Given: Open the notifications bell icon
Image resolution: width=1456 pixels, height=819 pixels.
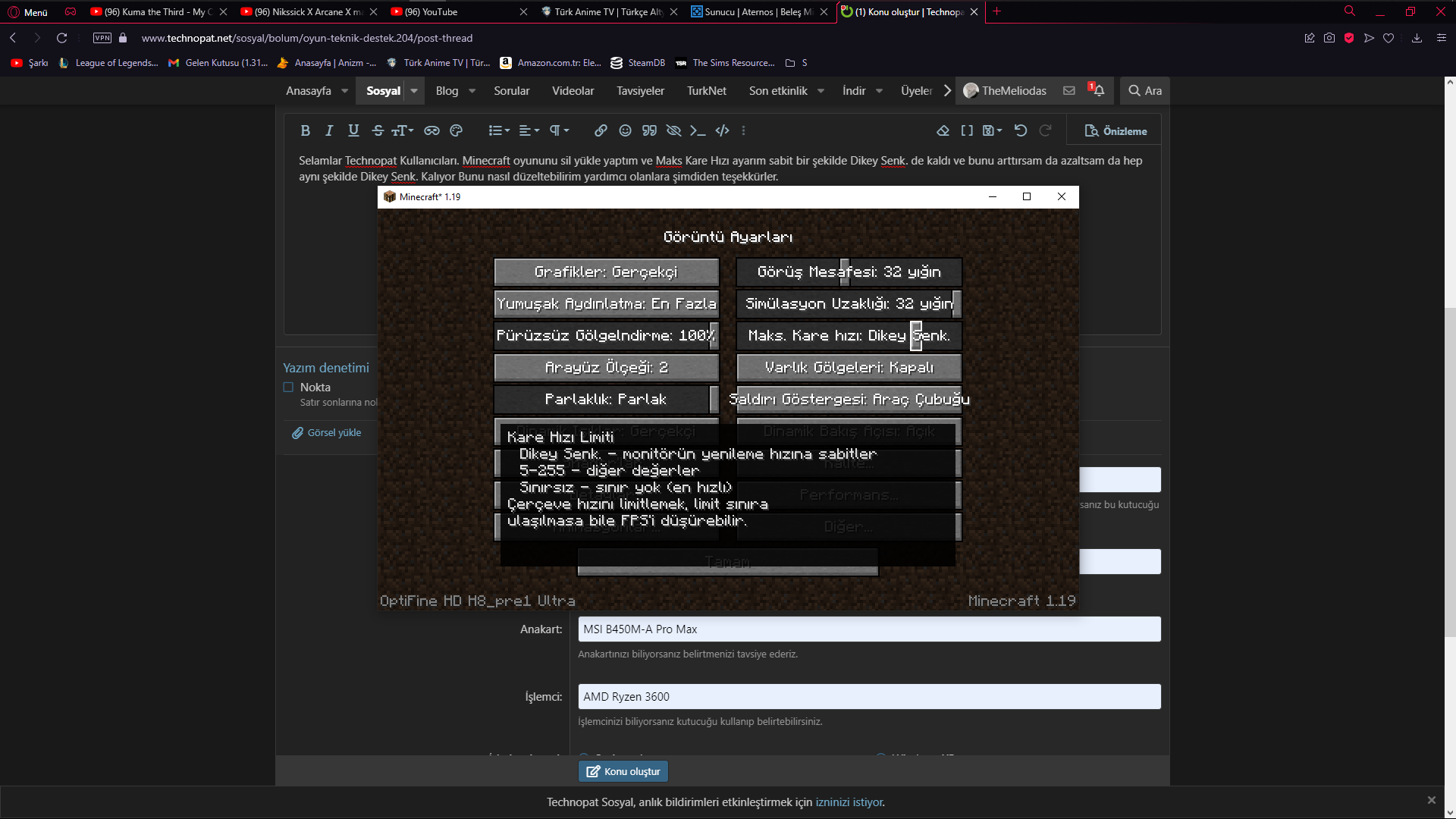Looking at the screenshot, I should coord(1098,91).
